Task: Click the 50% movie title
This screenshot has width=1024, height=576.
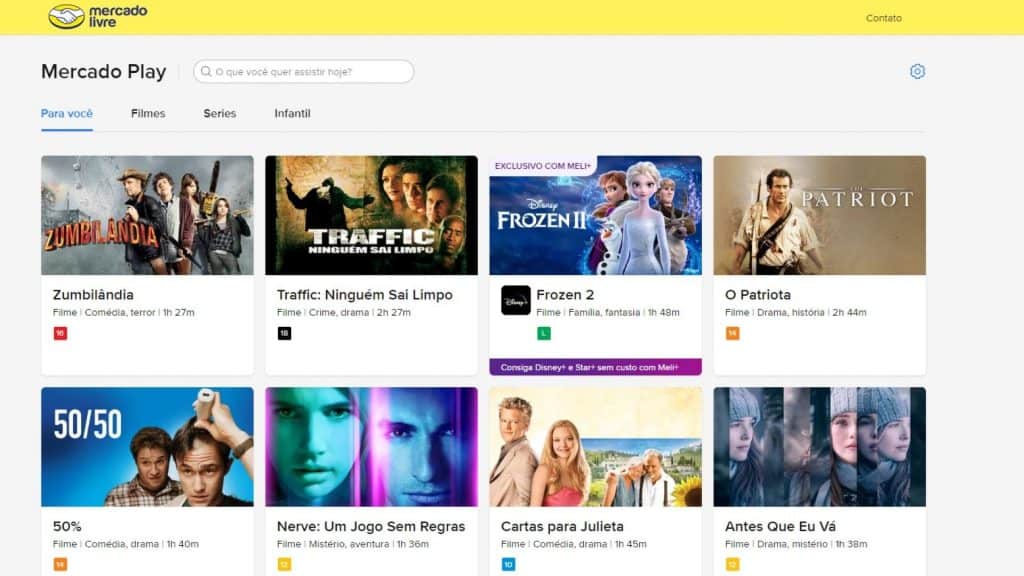Action: point(67,526)
